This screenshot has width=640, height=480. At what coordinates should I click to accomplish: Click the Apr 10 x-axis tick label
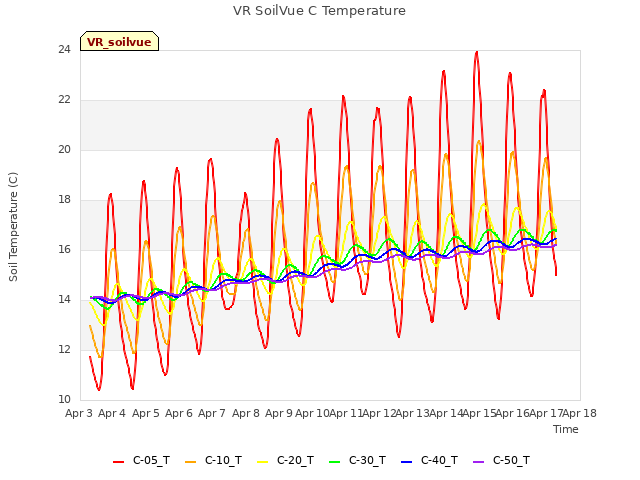[x=312, y=413]
